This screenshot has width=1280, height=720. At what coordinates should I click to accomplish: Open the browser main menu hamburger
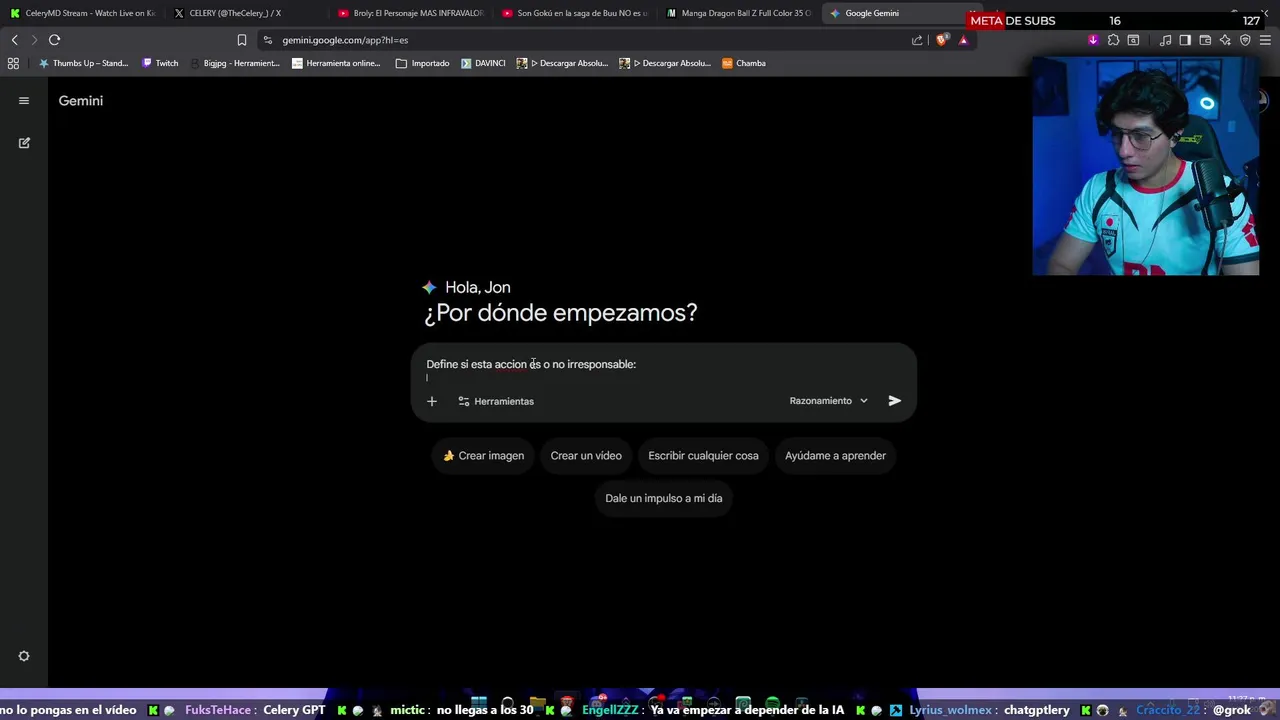[x=1266, y=40]
